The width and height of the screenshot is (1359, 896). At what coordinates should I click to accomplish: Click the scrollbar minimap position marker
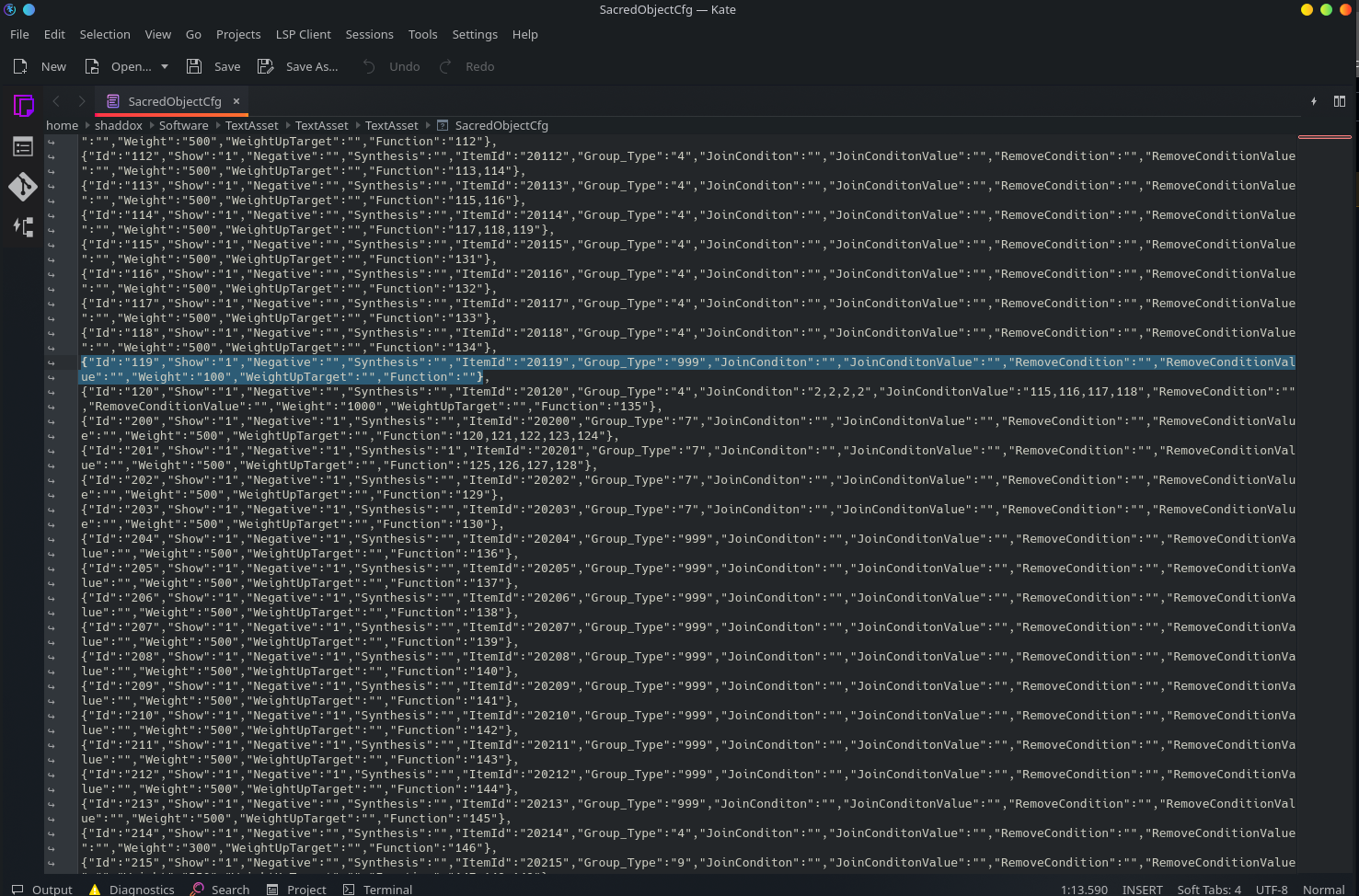pos(1324,137)
